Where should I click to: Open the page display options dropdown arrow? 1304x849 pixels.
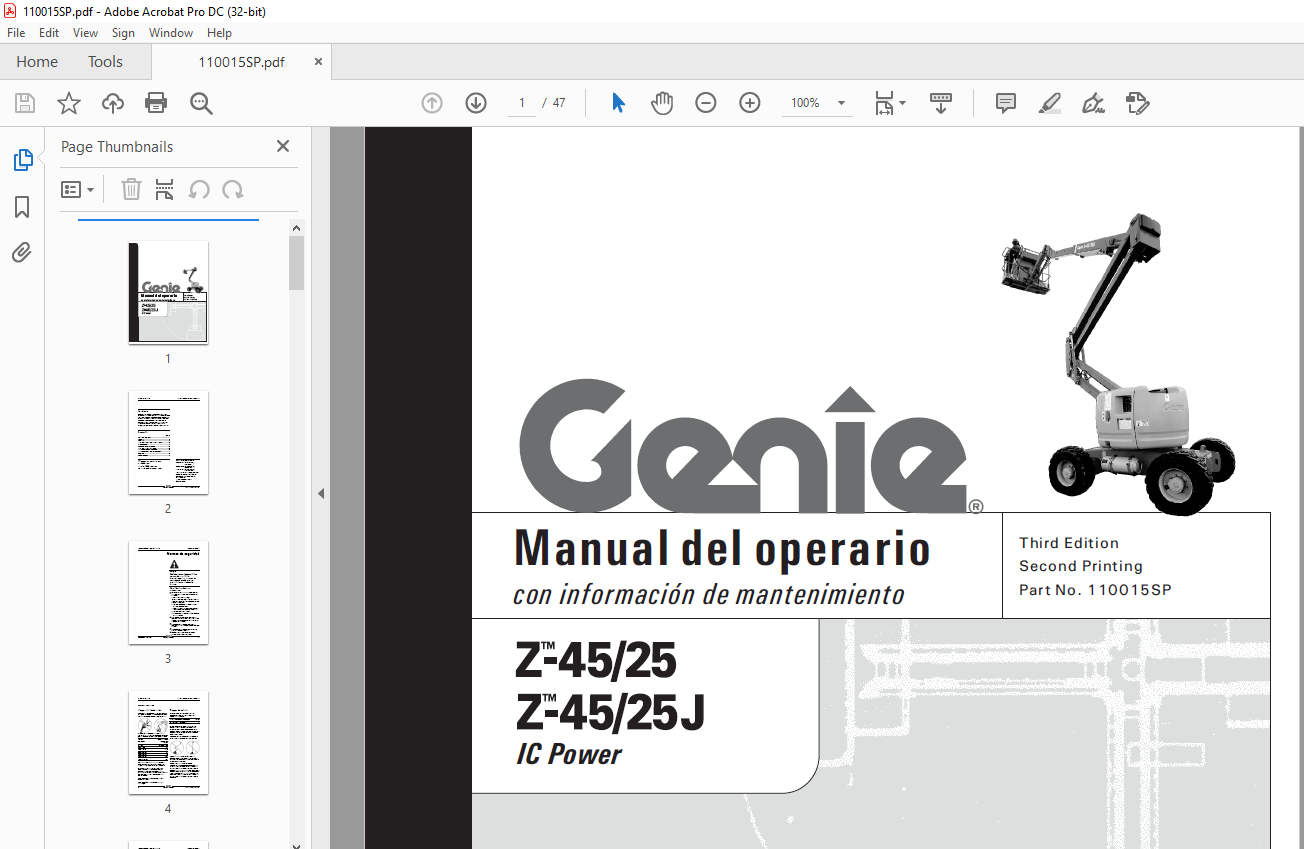tap(903, 103)
